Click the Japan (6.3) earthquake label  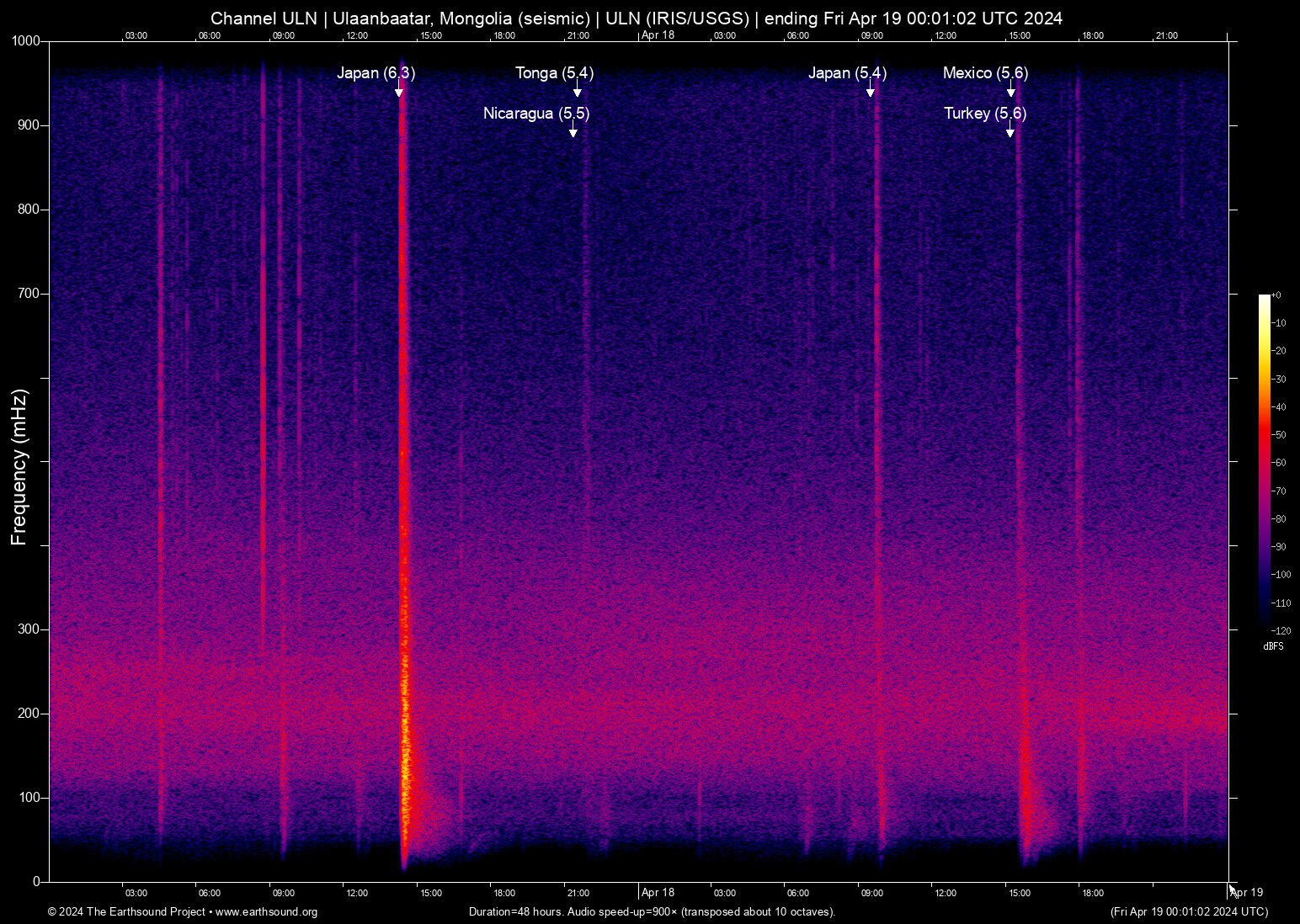[x=376, y=73]
